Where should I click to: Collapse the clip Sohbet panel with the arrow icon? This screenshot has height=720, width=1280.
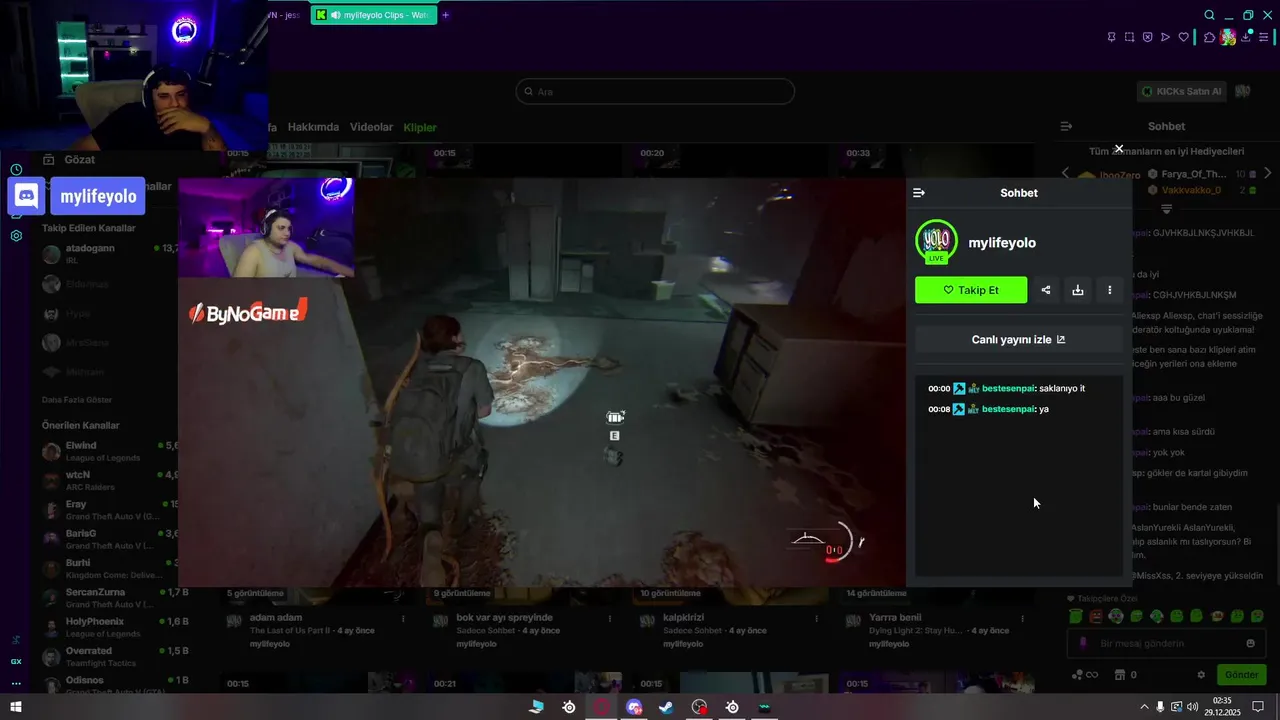[x=919, y=193]
